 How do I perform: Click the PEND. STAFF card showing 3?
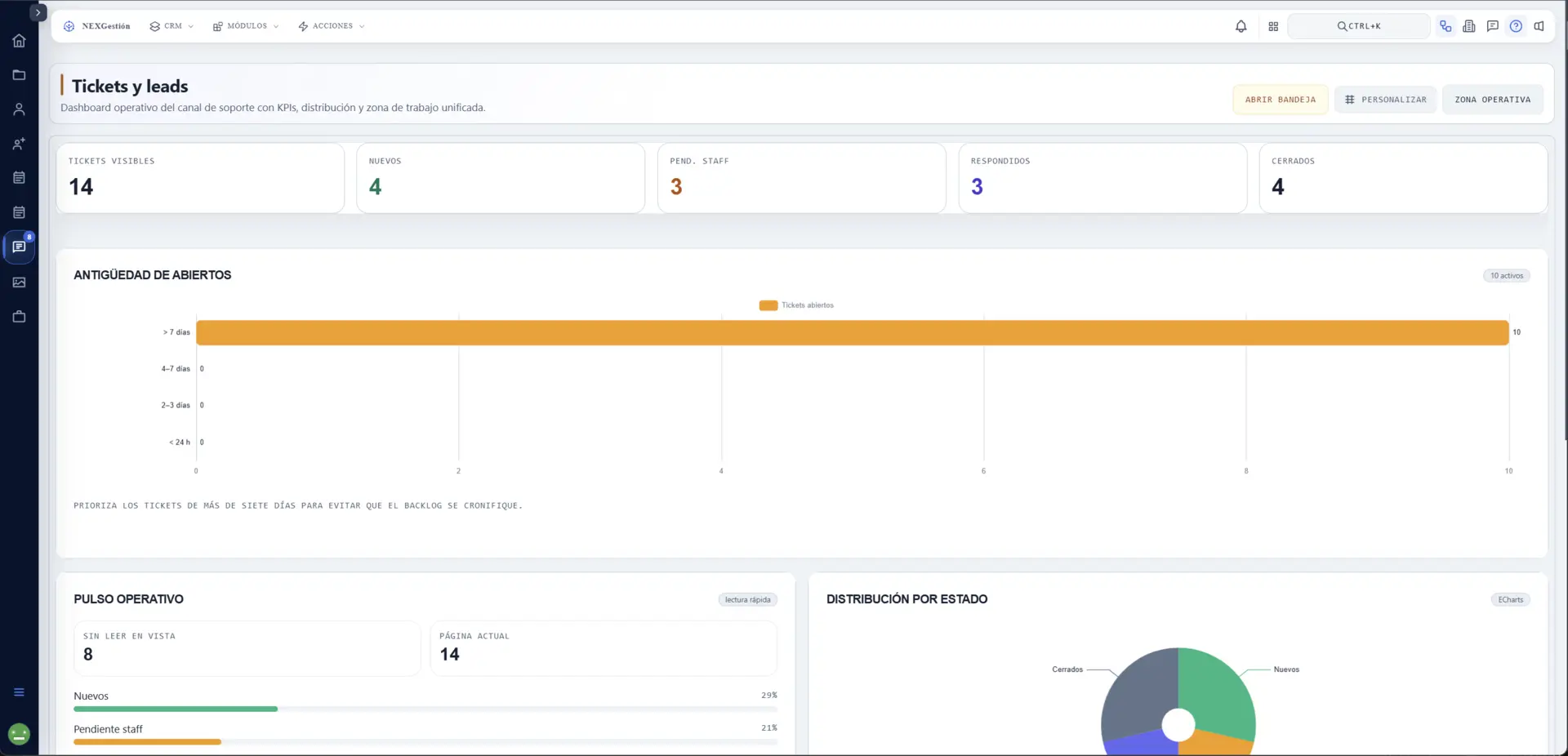click(801, 178)
